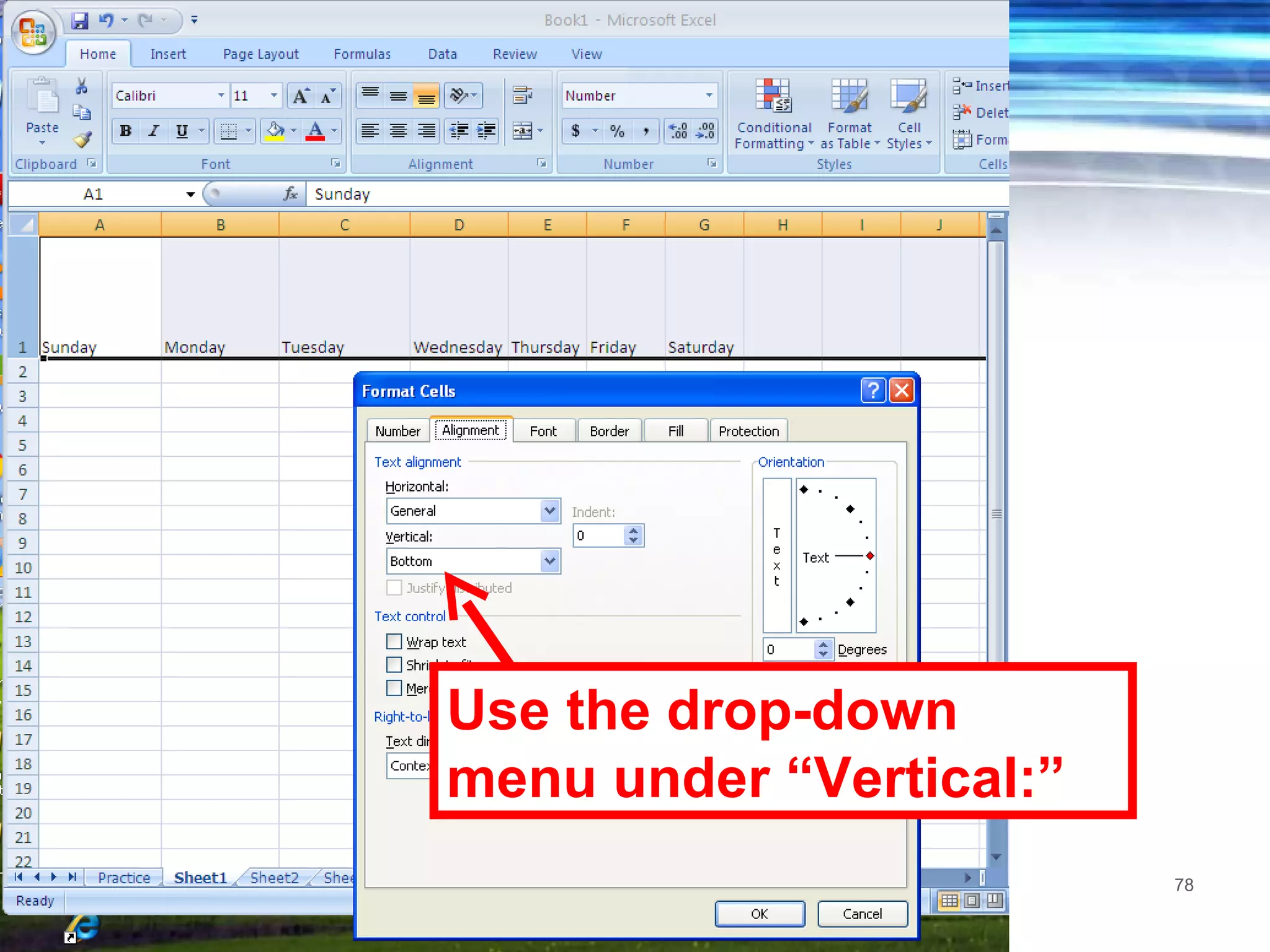Apply Percent style

[x=617, y=131]
